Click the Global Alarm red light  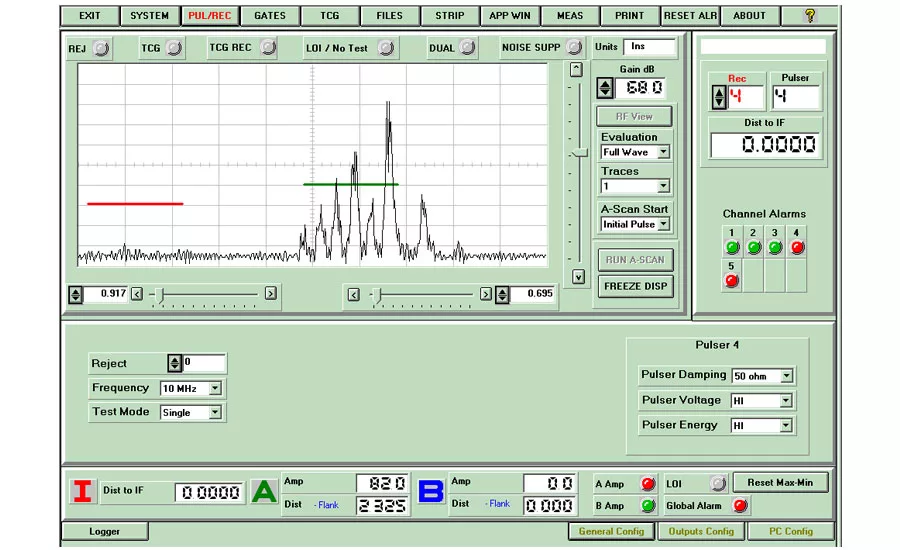740,506
